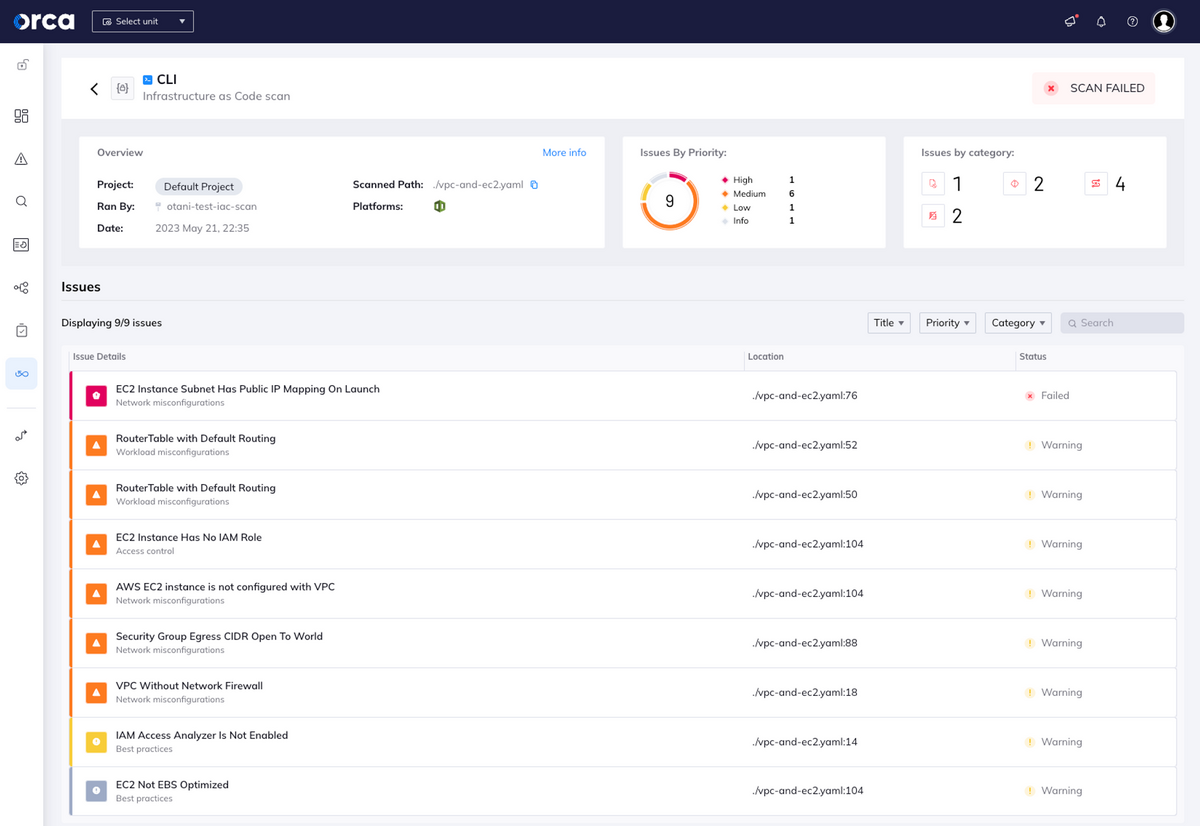Click the More info link
Viewport: 1200px width, 826px height.
click(564, 152)
